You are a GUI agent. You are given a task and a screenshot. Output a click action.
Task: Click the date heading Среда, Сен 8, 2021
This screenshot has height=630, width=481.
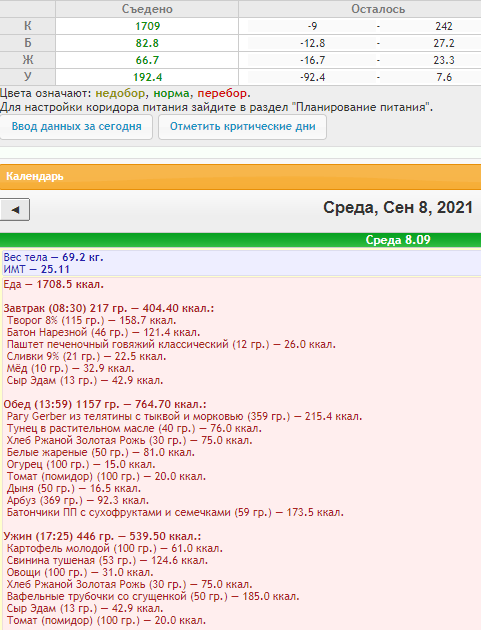pos(398,207)
